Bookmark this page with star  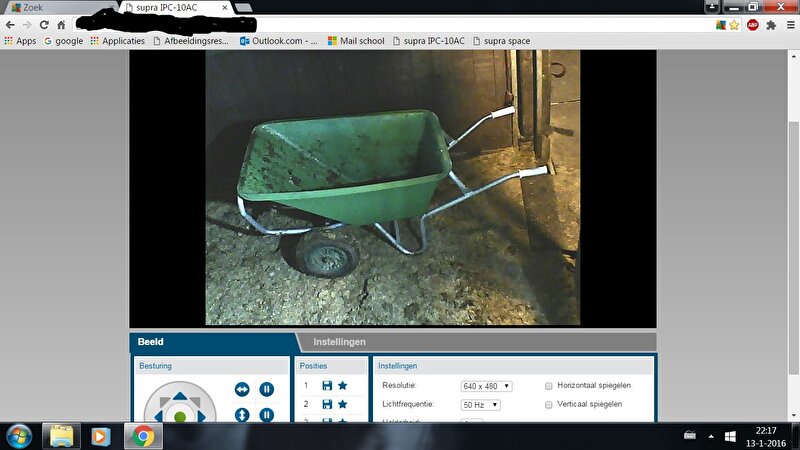click(734, 25)
